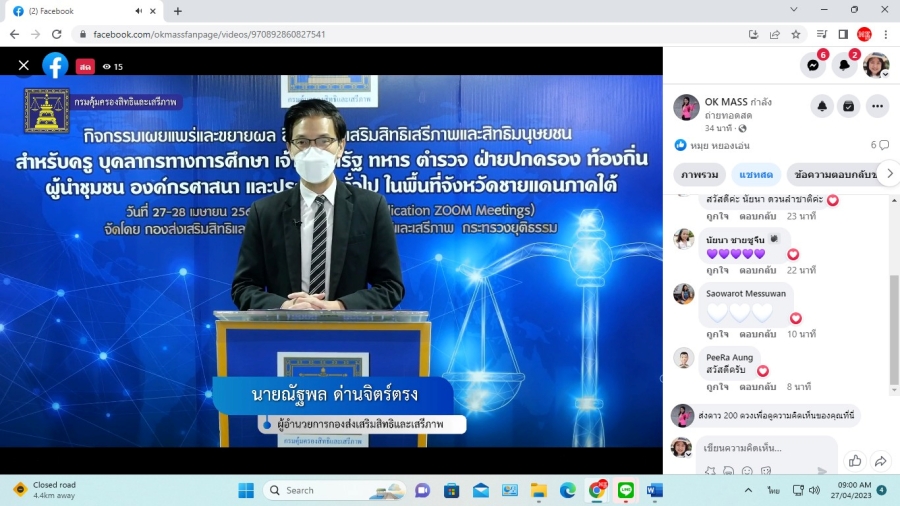Open LINE app in the taskbar
This screenshot has height=506, width=900.
click(x=626, y=490)
